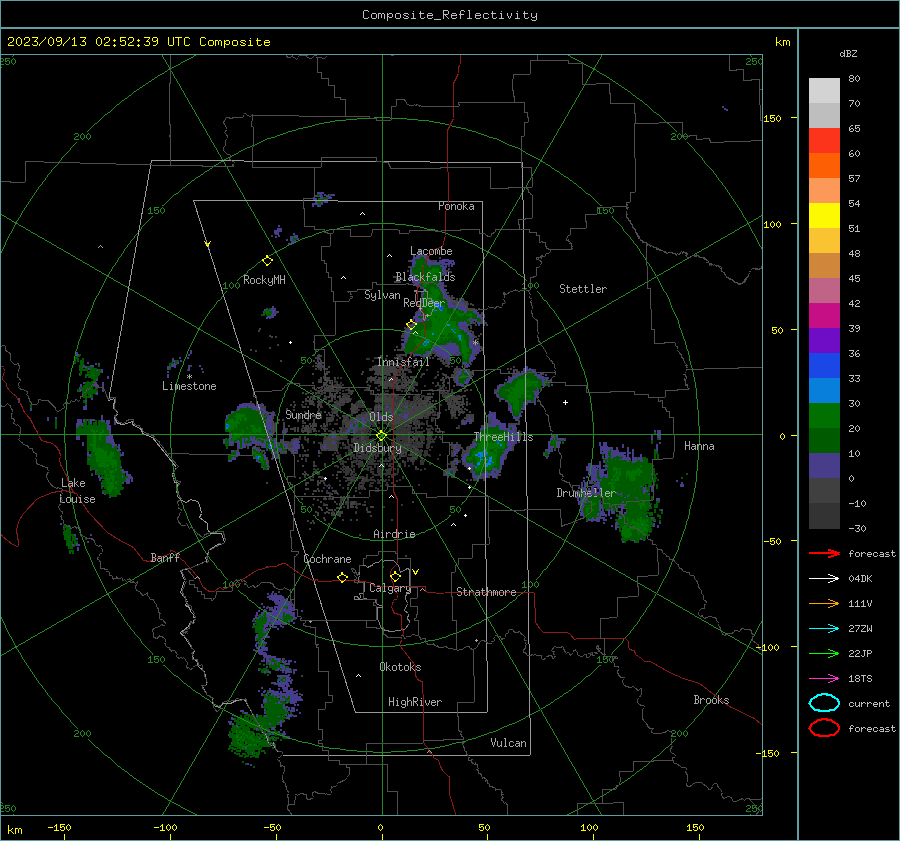Viewport: 900px width, 841px height.
Task: Click the Vulcan town label
Action: [508, 743]
